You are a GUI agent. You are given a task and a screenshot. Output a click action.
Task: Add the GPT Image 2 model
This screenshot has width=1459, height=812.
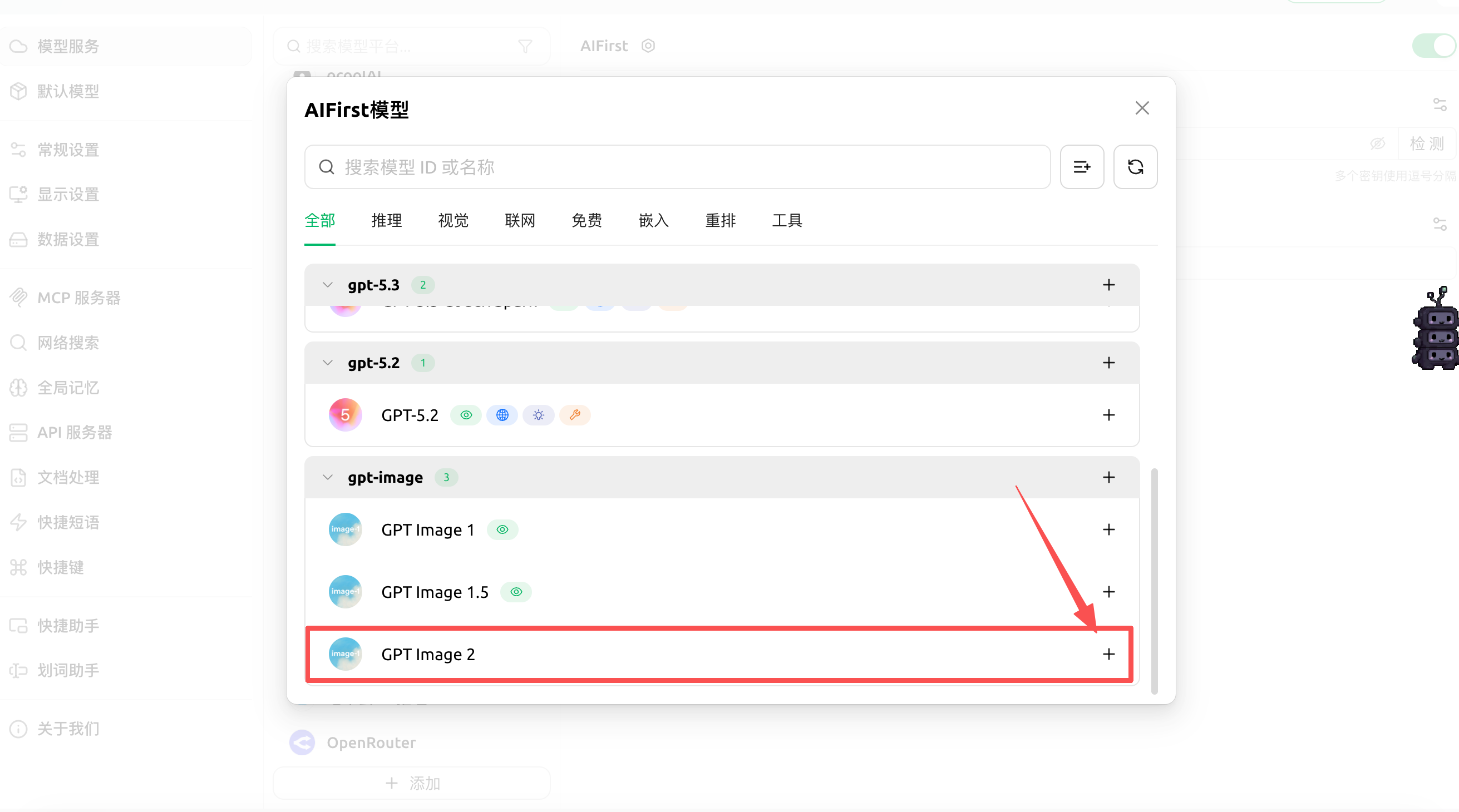pyautogui.click(x=1108, y=654)
